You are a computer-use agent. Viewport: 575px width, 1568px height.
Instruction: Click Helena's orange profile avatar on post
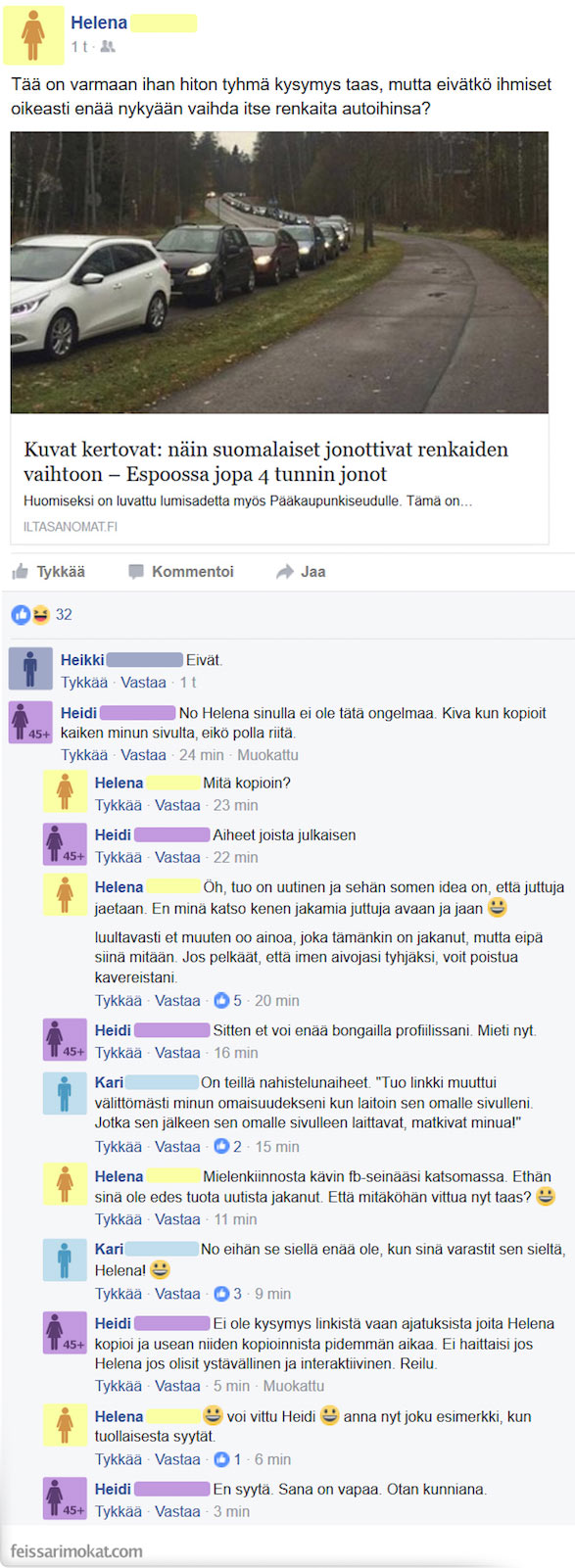click(x=34, y=35)
